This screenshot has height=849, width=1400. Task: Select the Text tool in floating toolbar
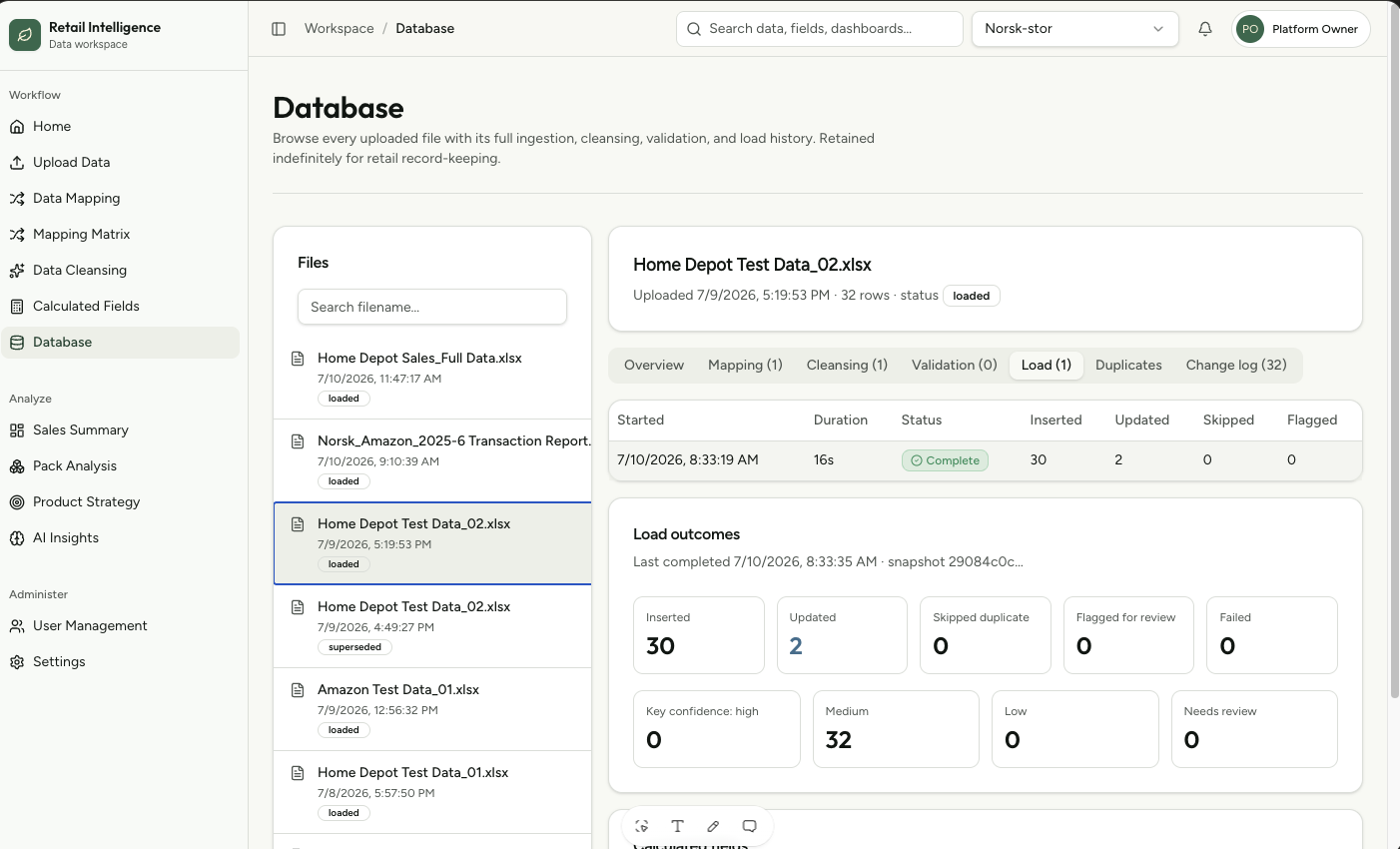tap(677, 826)
